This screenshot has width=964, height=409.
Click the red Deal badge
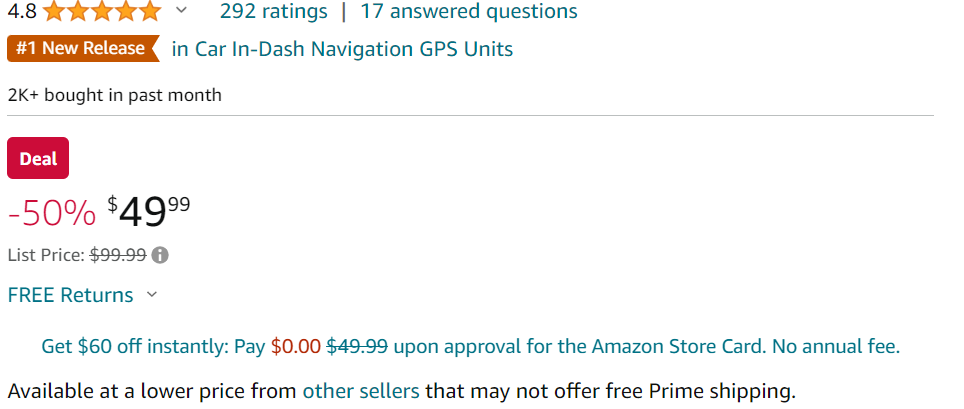(x=38, y=158)
